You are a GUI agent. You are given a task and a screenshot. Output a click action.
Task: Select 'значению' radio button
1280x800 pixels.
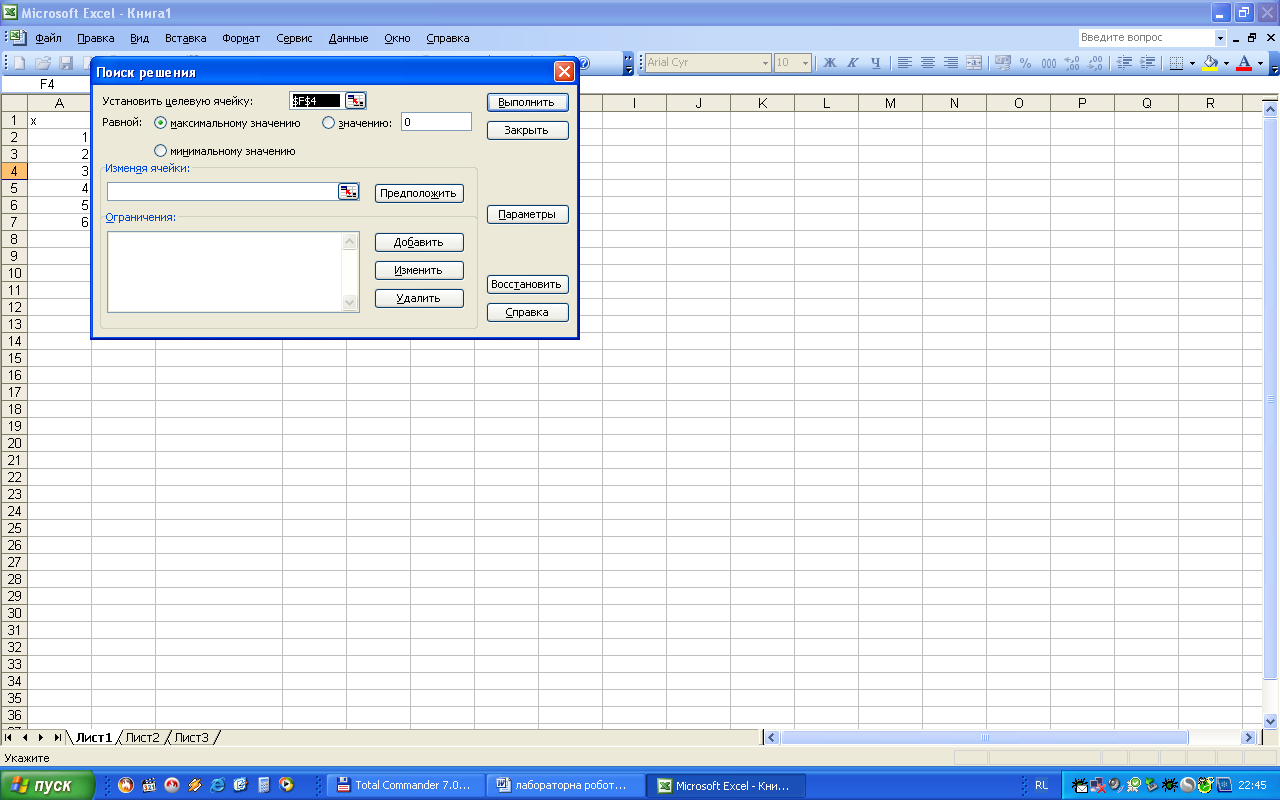point(328,123)
